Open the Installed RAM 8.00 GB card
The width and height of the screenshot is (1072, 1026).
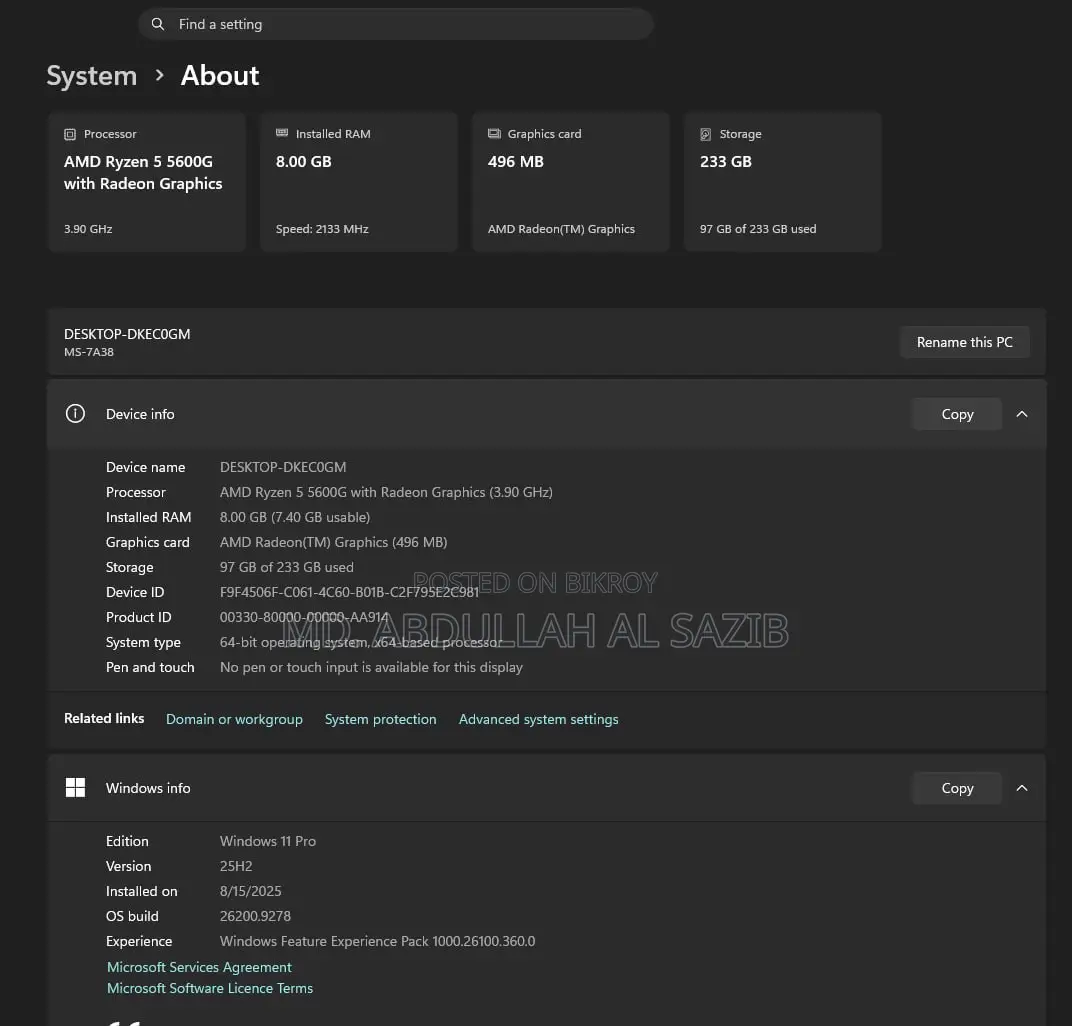click(x=359, y=182)
